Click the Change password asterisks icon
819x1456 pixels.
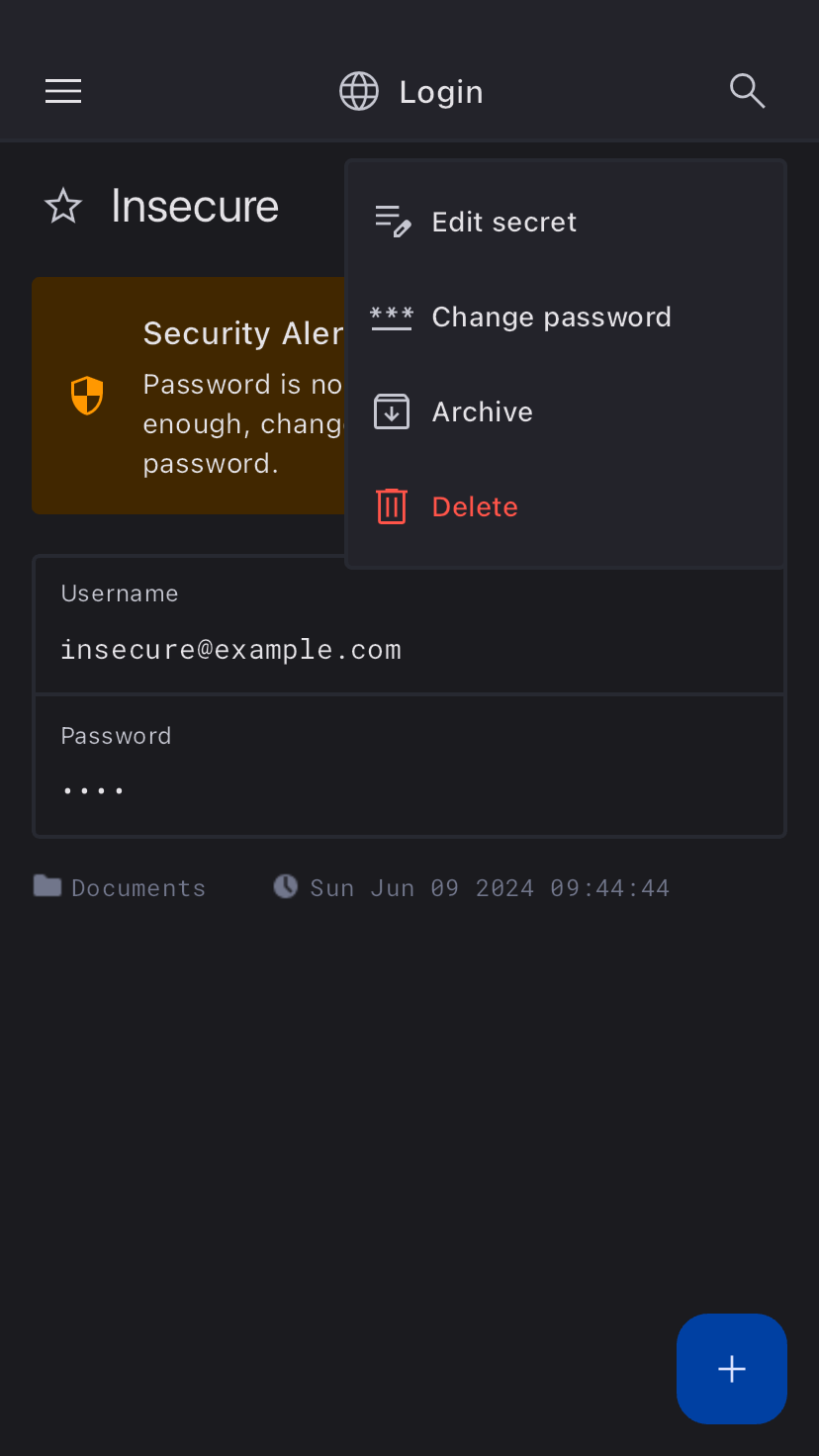[x=392, y=317]
